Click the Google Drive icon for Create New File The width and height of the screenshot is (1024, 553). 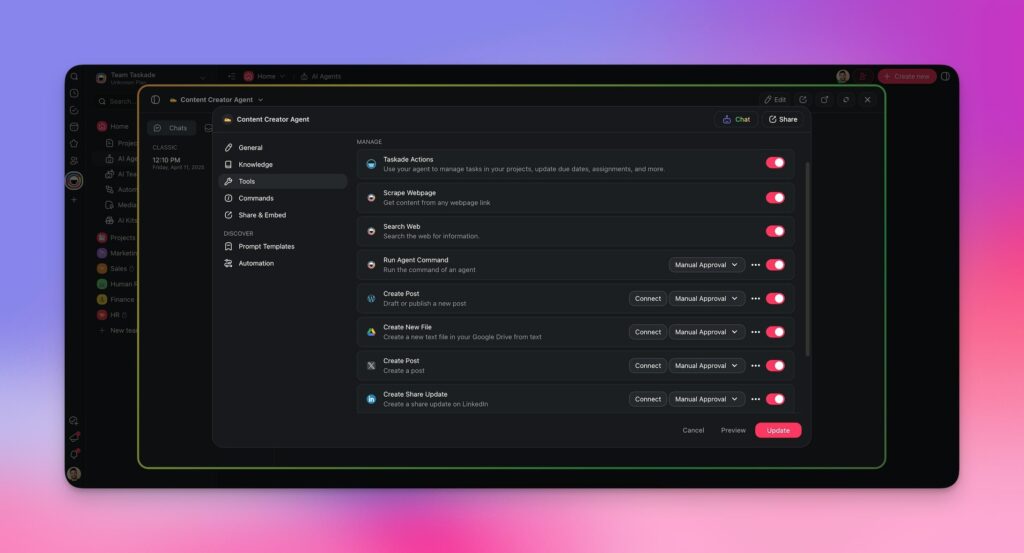(371, 332)
